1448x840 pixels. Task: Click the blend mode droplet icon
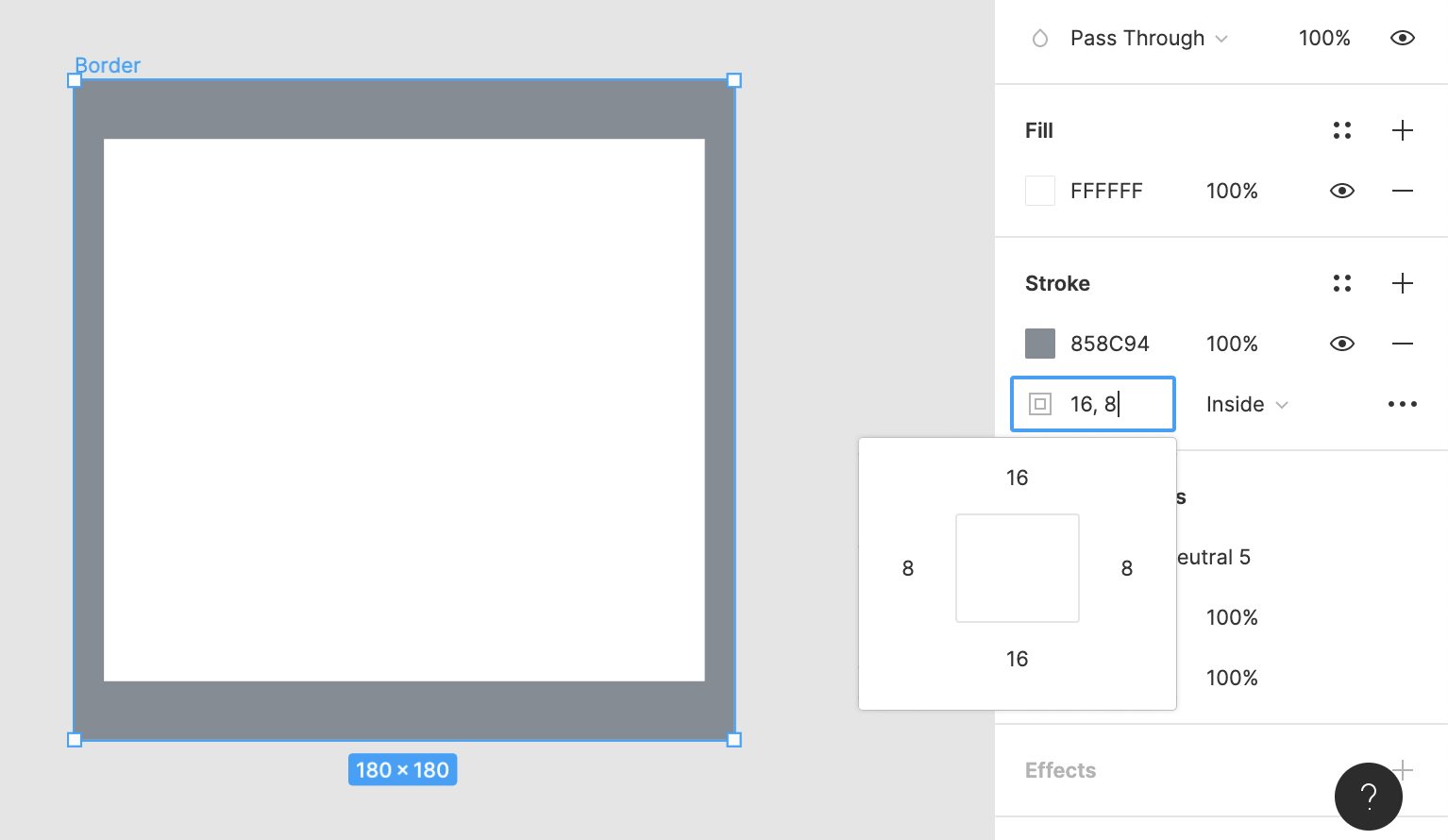(1039, 39)
